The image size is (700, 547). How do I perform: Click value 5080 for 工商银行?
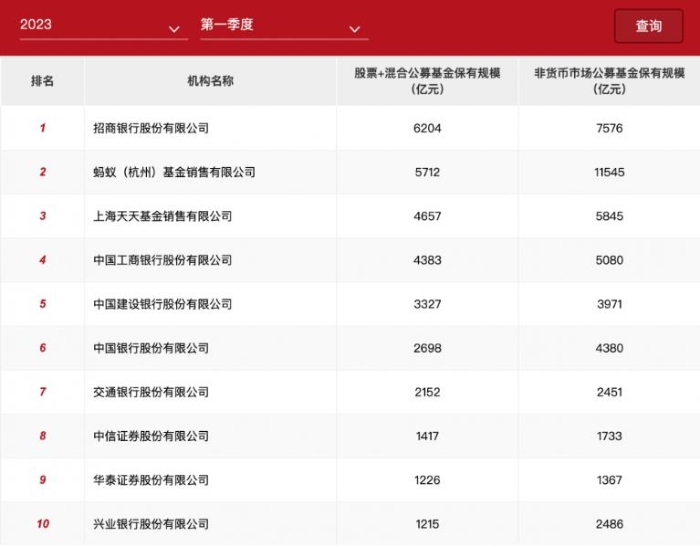coord(609,260)
